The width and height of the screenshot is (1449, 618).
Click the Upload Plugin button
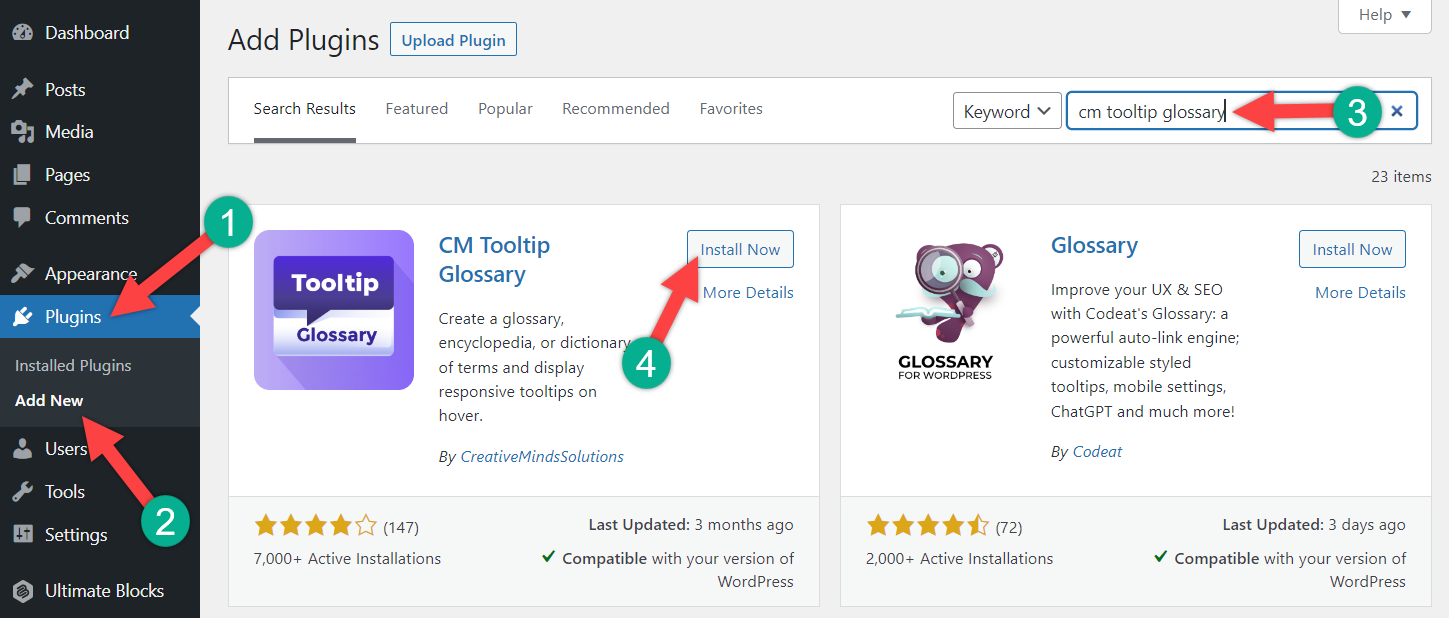[453, 41]
